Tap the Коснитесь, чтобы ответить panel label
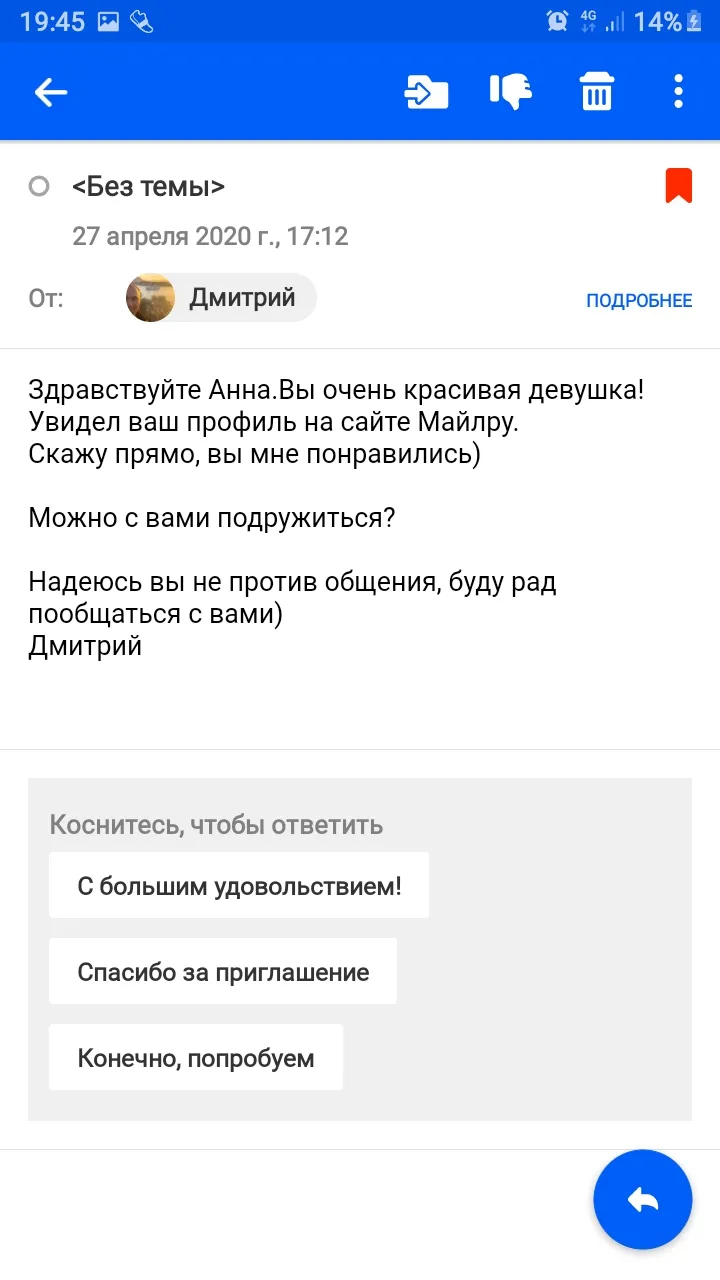720x1280 pixels. (216, 825)
